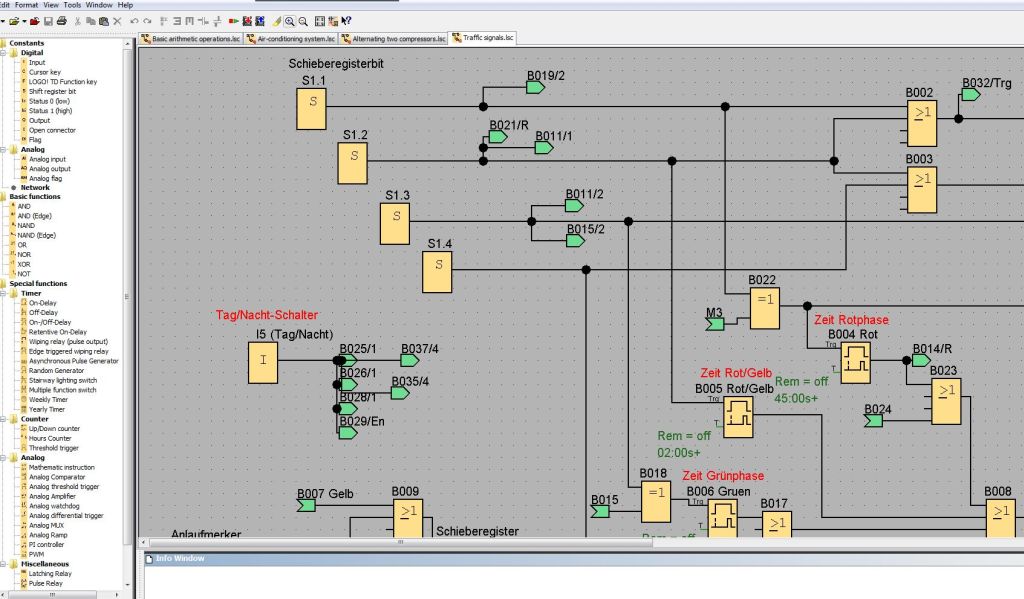
Task: Open the dropdown arrow beside the Open icon
Action: coord(24,22)
